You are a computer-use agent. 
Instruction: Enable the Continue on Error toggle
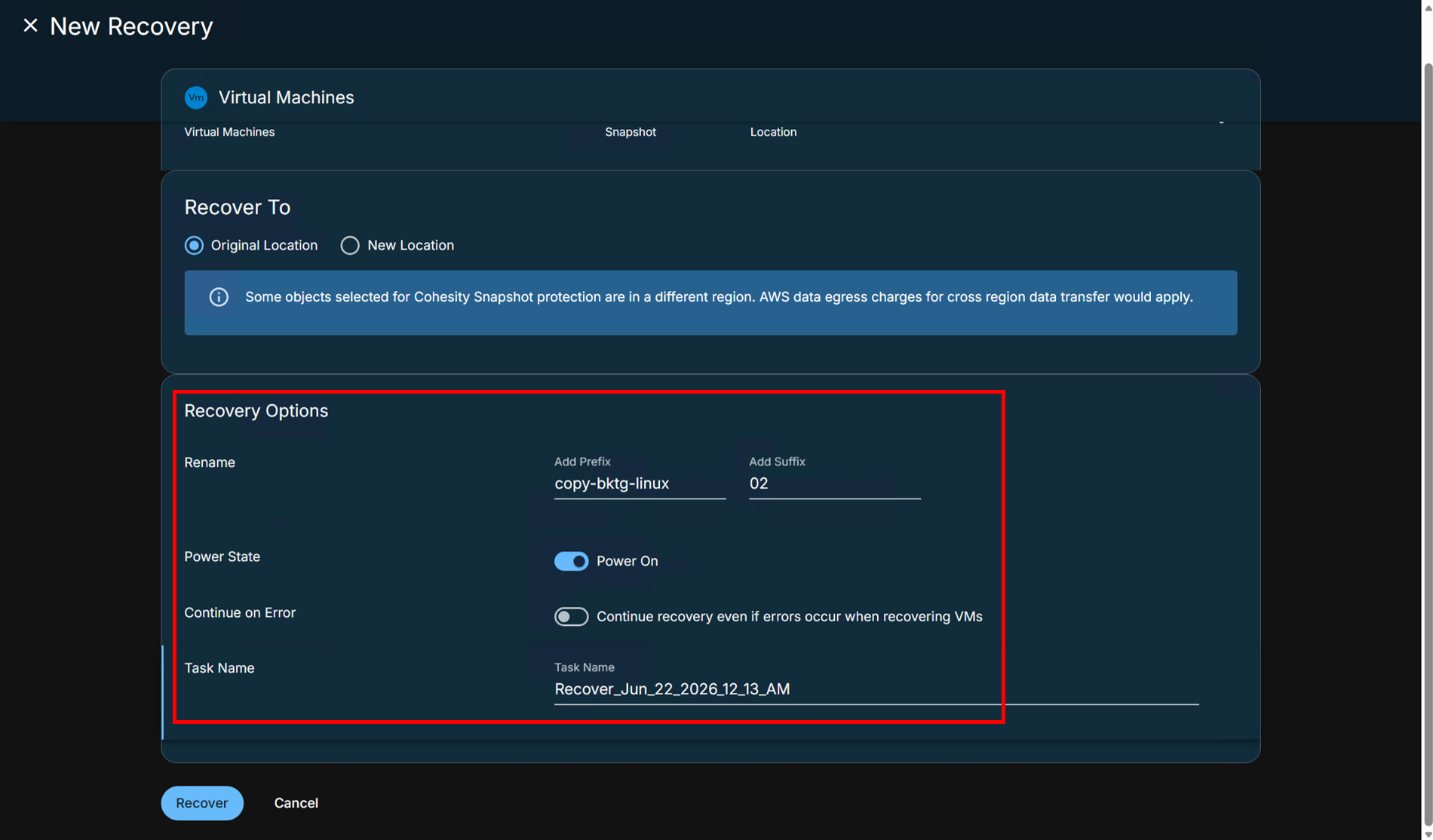tap(571, 616)
